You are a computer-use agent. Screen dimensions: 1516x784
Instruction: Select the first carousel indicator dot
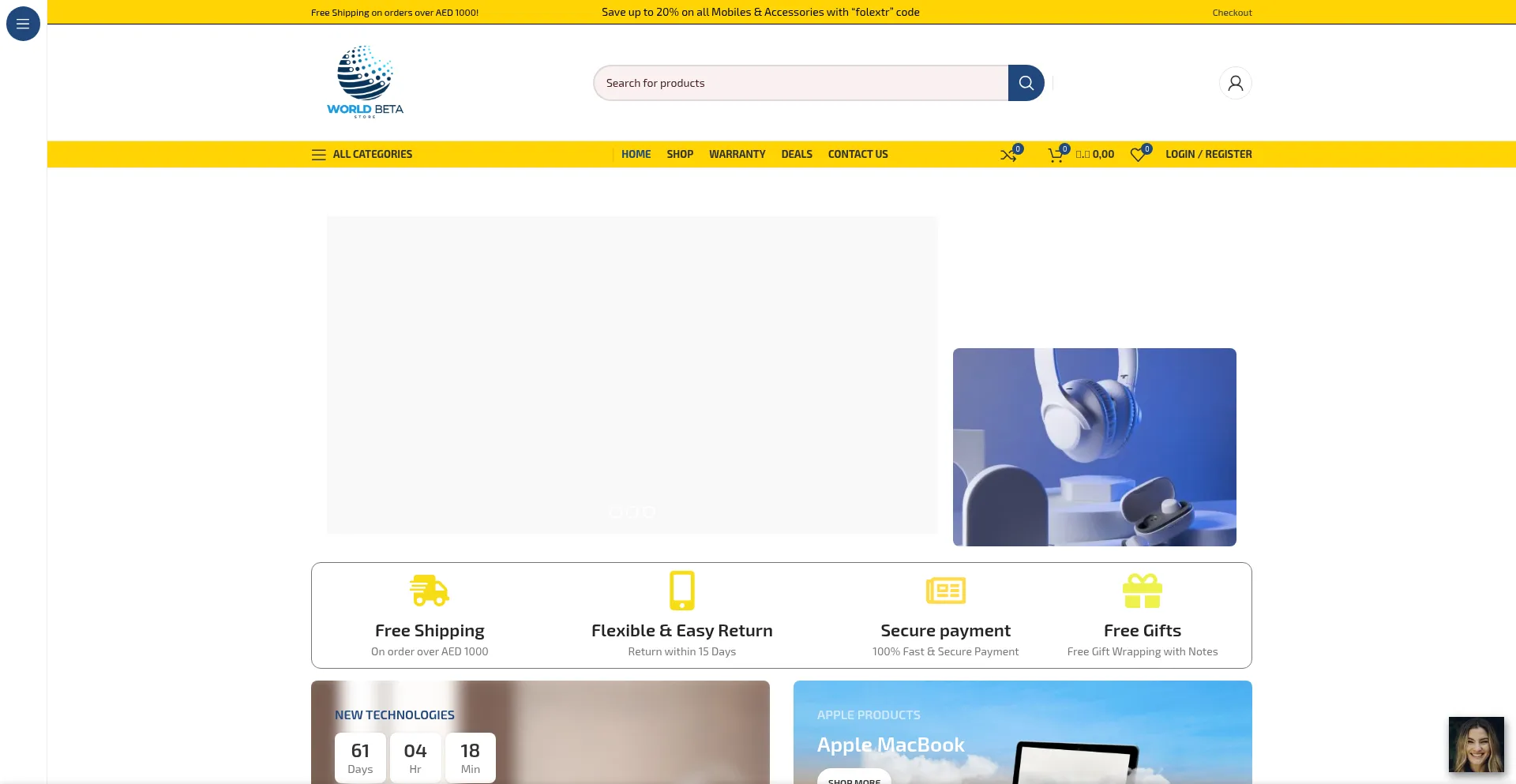coord(614,512)
